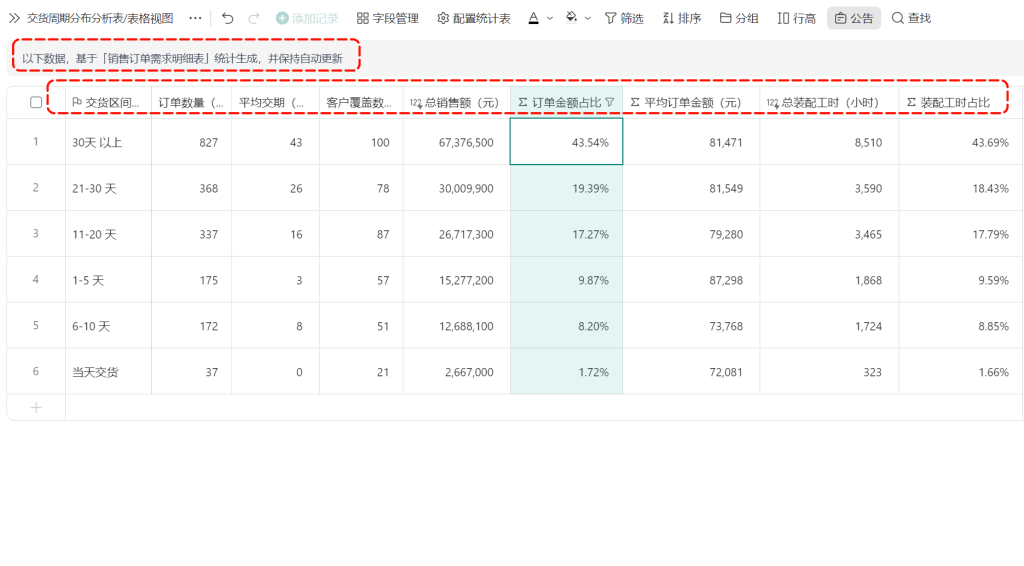Select the 17.27% cell
The image size is (1024, 566).
(x=566, y=234)
